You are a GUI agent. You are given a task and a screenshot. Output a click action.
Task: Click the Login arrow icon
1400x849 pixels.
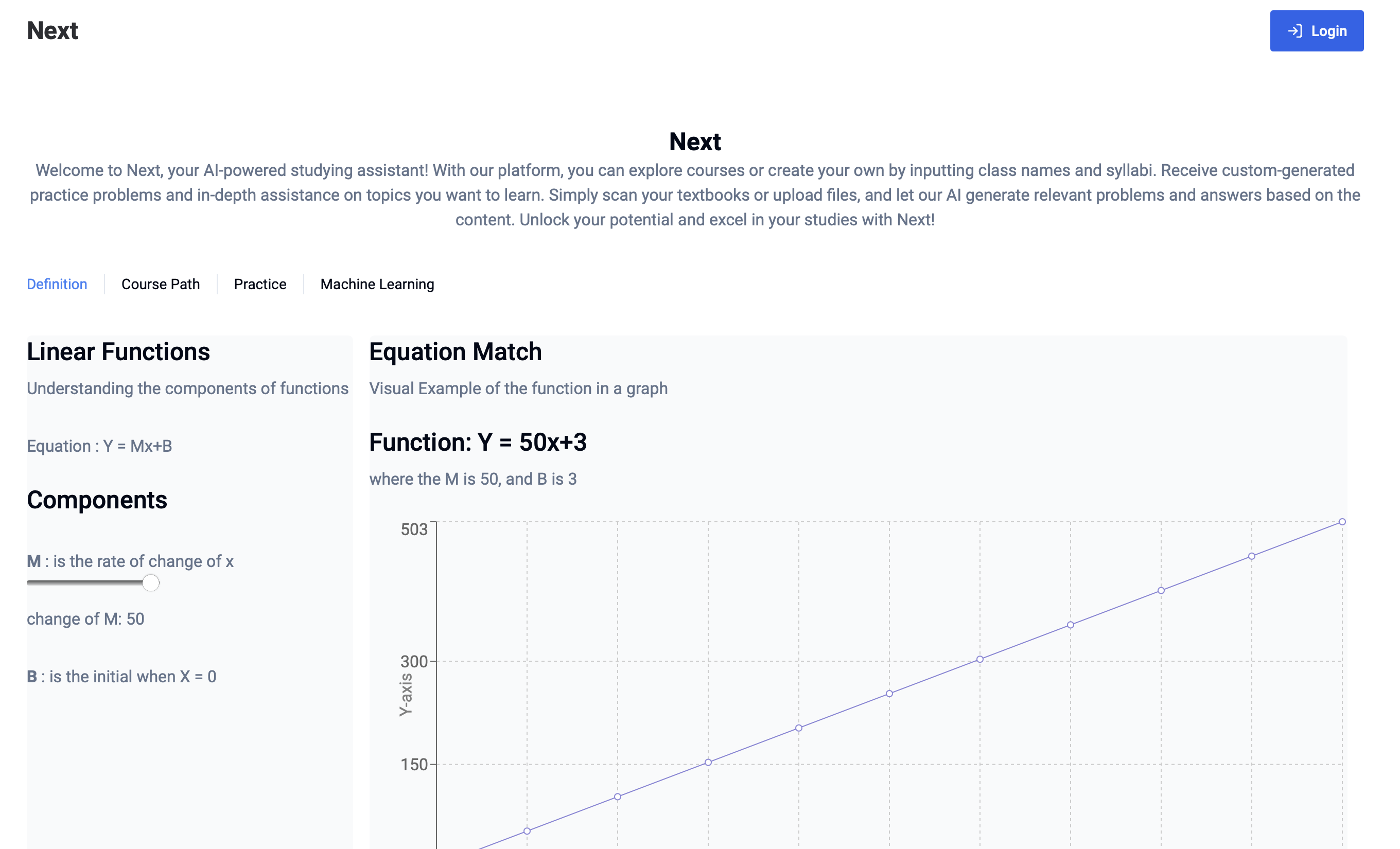pos(1294,31)
